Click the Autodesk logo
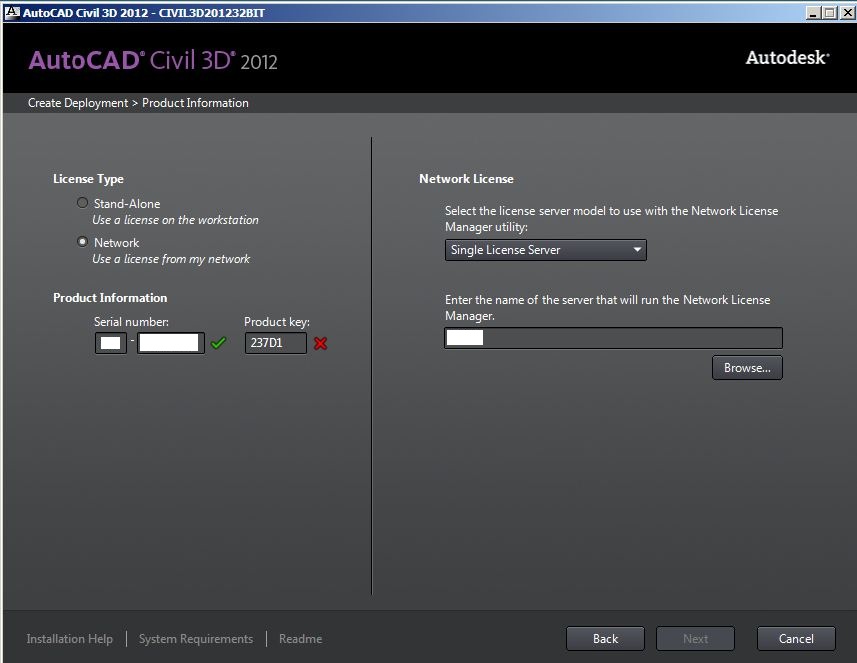This screenshot has width=857, height=663. pyautogui.click(x=788, y=57)
